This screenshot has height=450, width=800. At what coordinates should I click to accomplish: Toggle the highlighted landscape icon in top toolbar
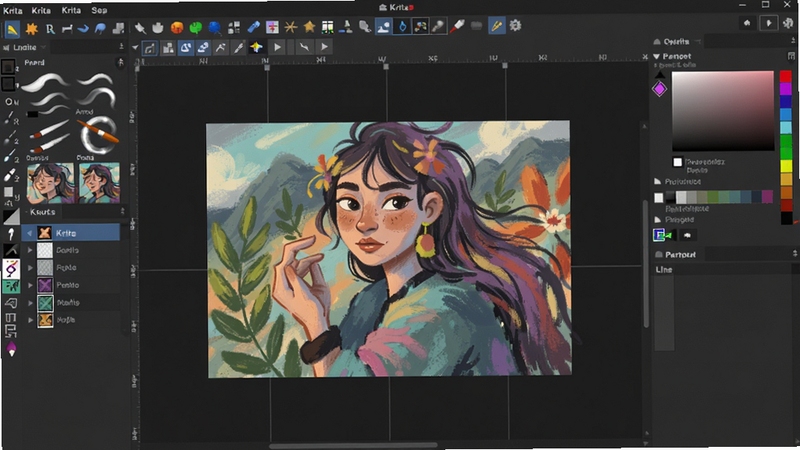[383, 27]
